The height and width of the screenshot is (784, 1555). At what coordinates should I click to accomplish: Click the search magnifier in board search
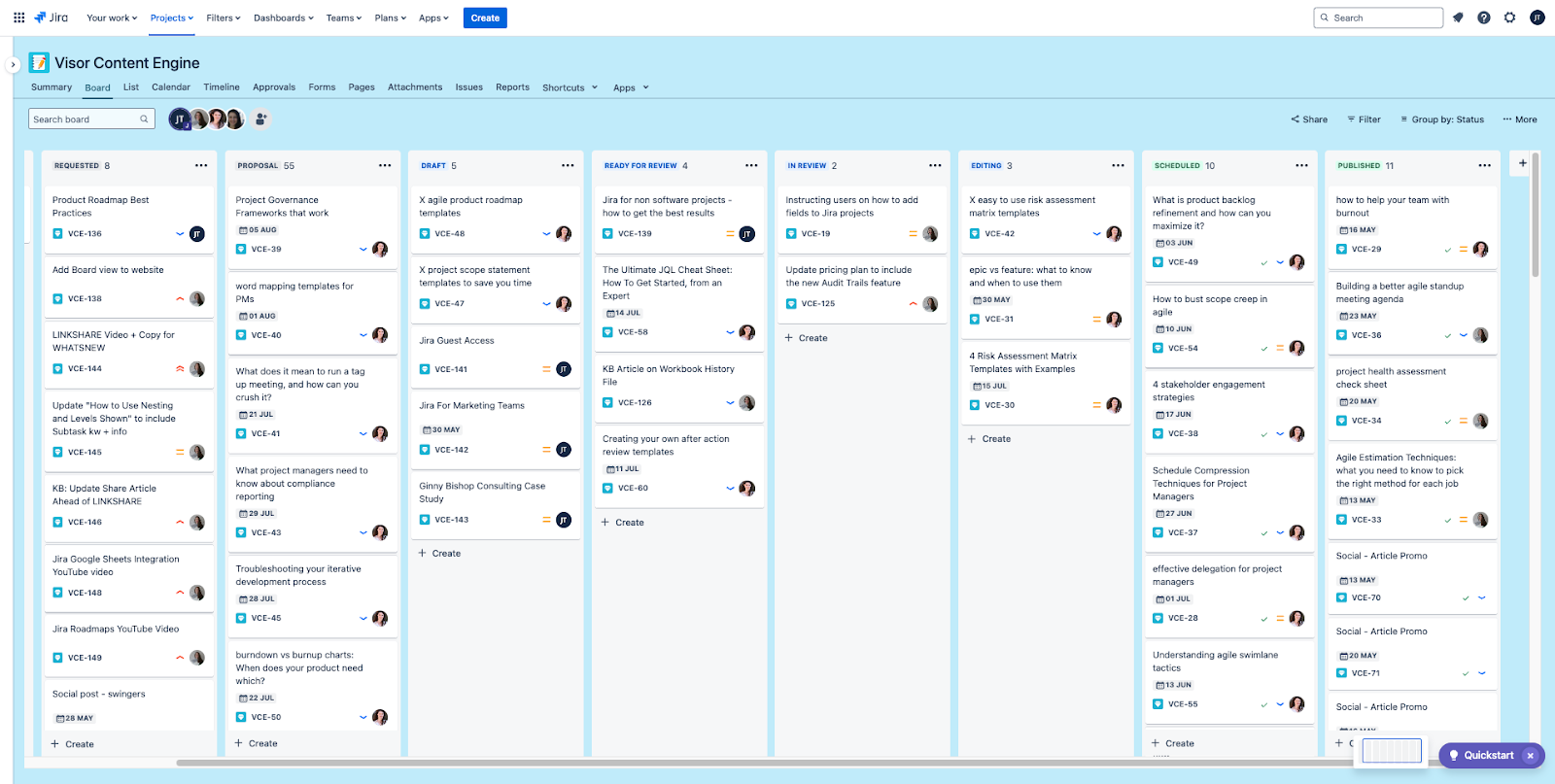144,119
